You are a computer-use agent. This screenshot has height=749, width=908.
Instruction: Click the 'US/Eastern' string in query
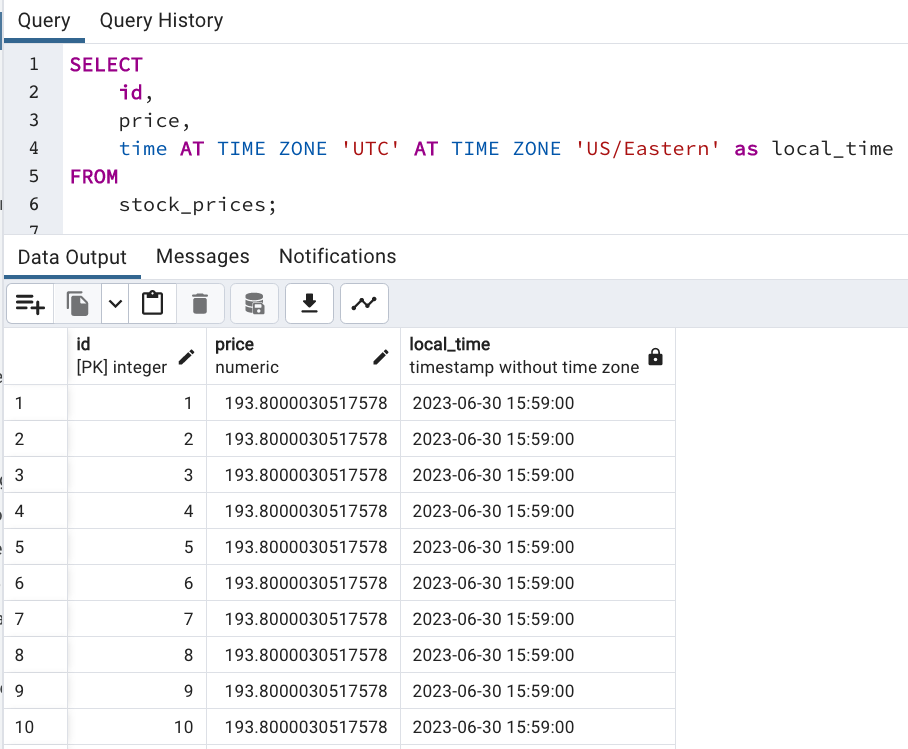647,149
